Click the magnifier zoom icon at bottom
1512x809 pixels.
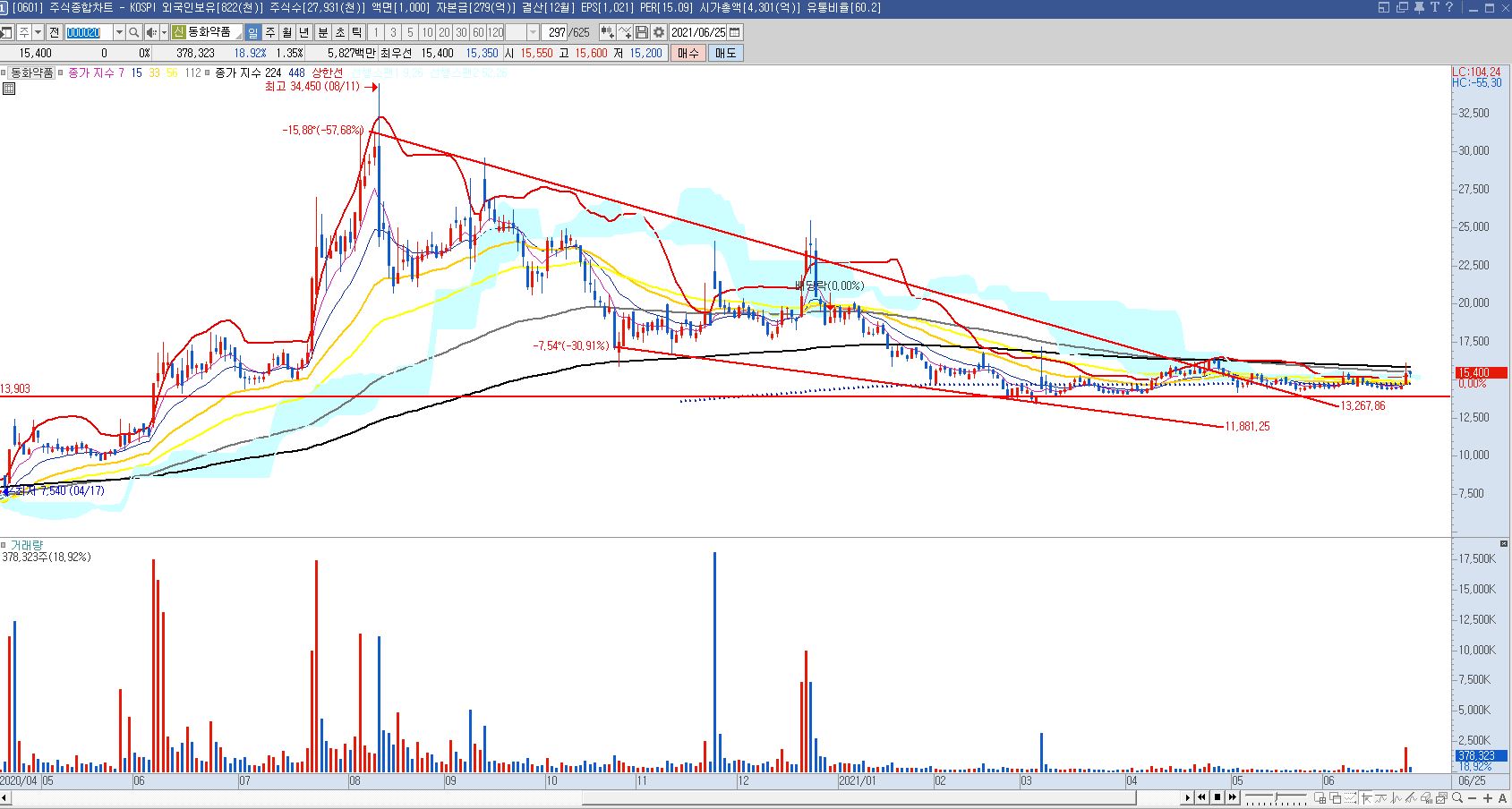tap(1457, 797)
